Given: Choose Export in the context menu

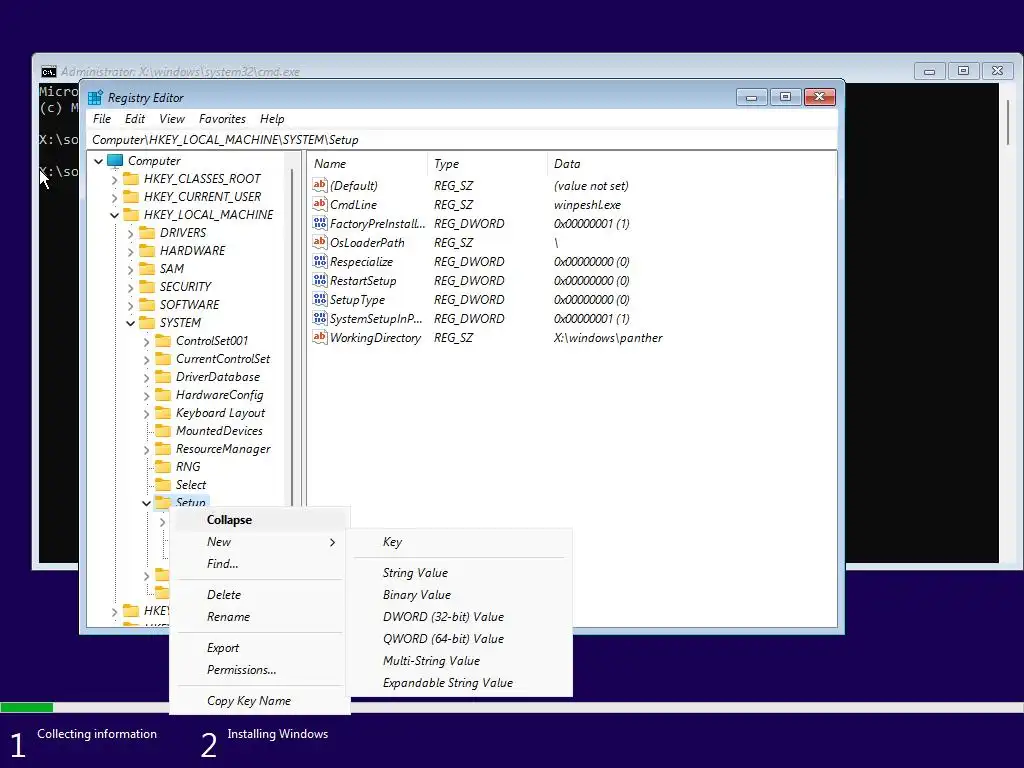Looking at the screenshot, I should coord(260,648).
